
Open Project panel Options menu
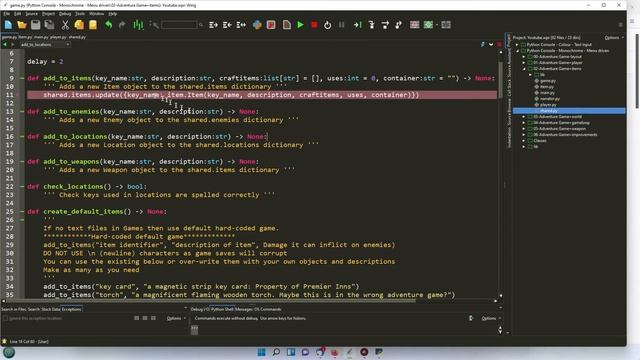(613, 38)
